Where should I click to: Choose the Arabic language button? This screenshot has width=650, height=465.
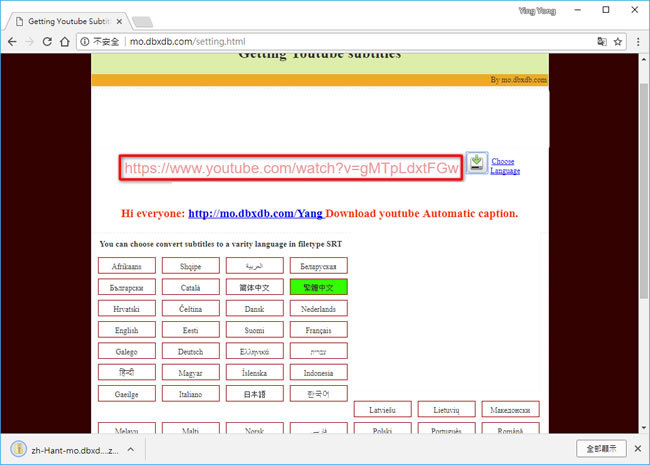[255, 266]
